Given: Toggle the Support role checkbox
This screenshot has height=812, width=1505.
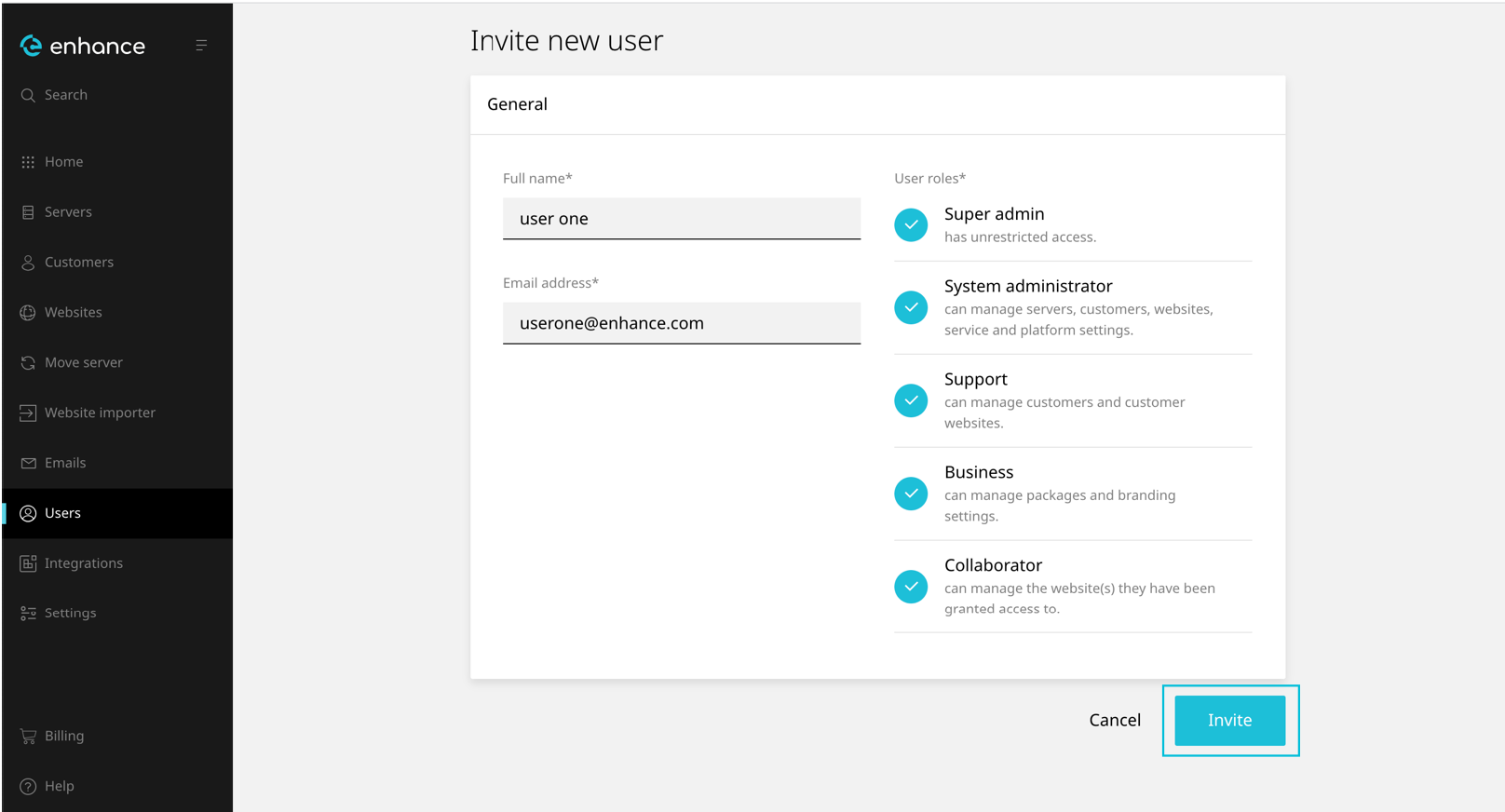Looking at the screenshot, I should (x=911, y=400).
